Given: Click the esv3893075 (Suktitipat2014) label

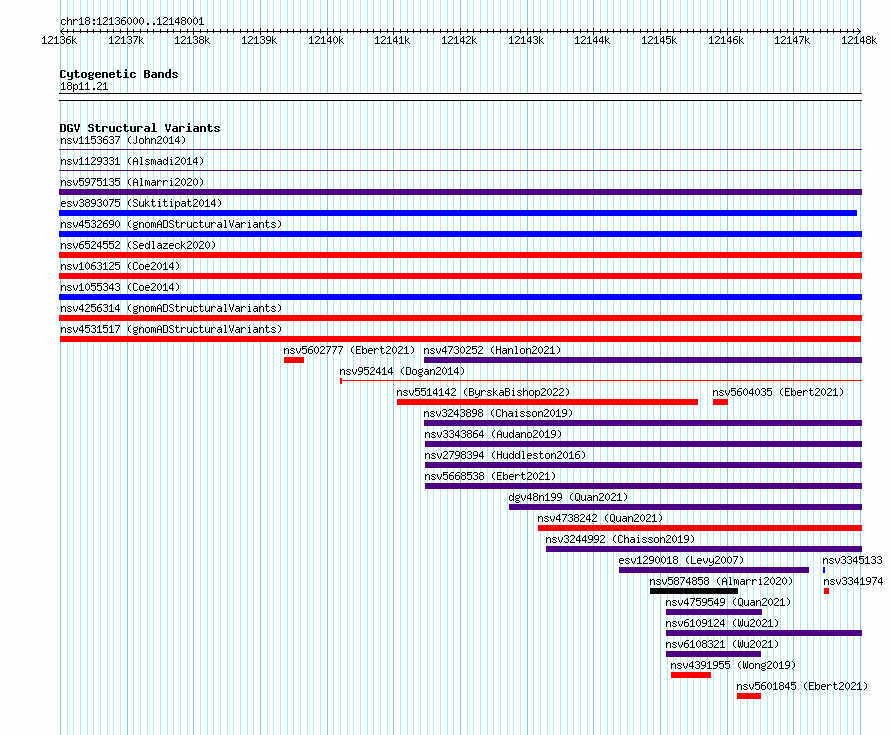Looking at the screenshot, I should [x=141, y=203].
